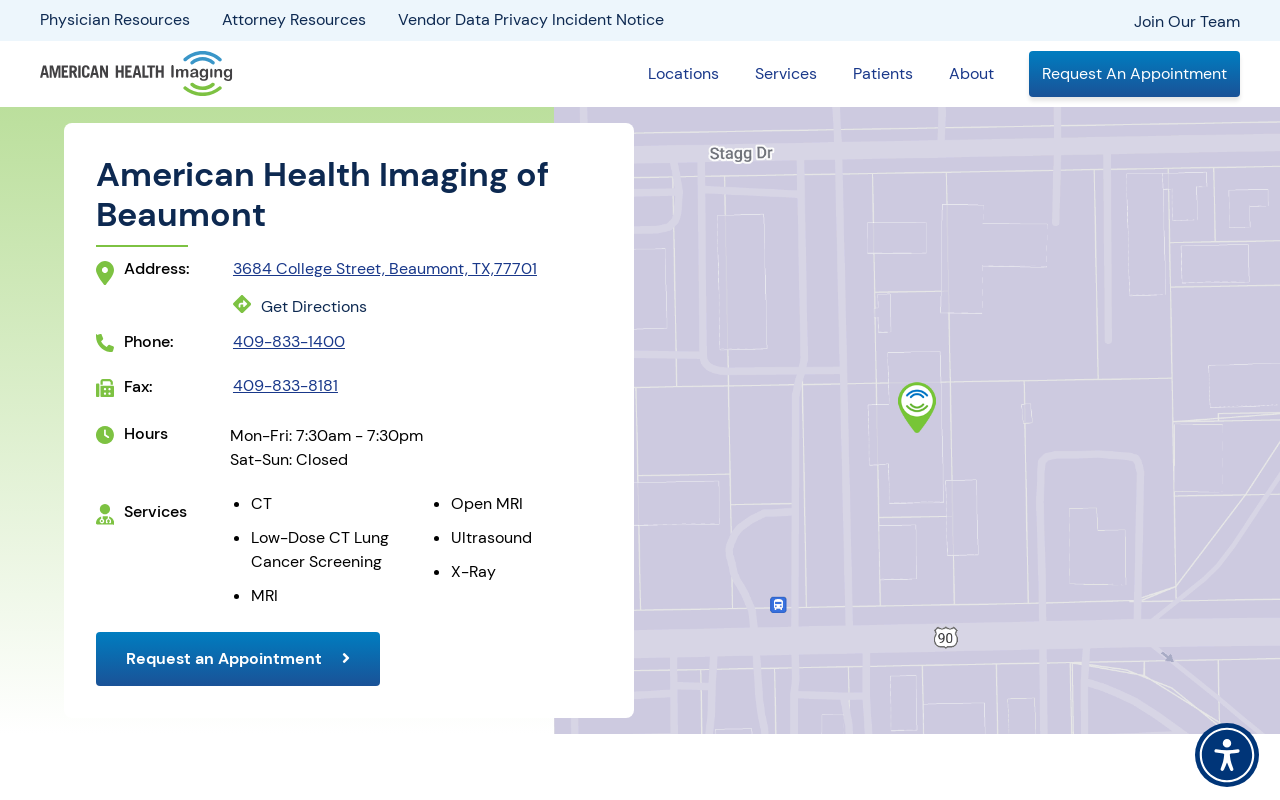Click the Stagg Dr map label
The image size is (1280, 800).
click(741, 153)
